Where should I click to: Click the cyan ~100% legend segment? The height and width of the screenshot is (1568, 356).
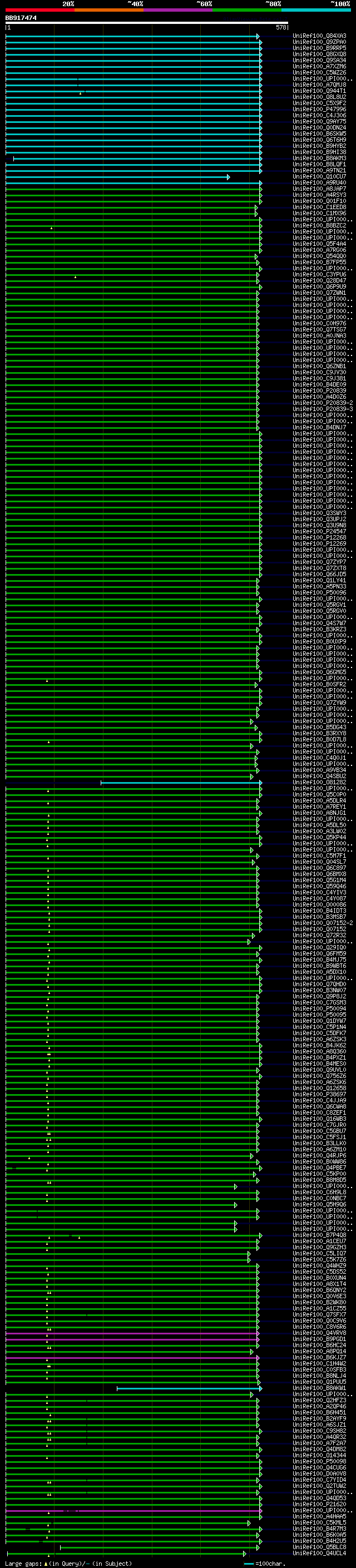316,11
